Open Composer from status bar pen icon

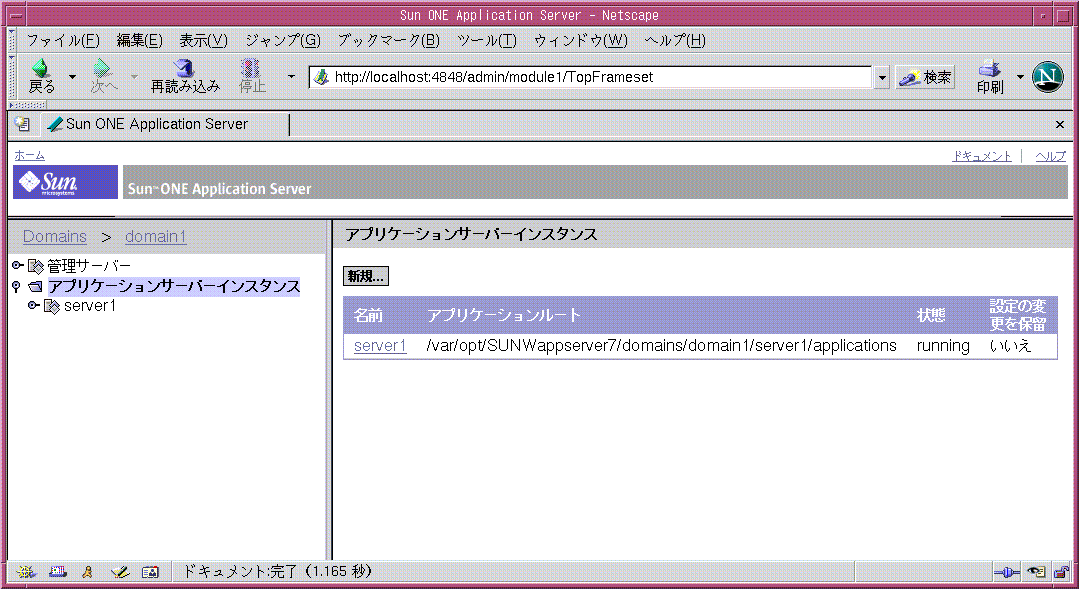(x=120, y=572)
